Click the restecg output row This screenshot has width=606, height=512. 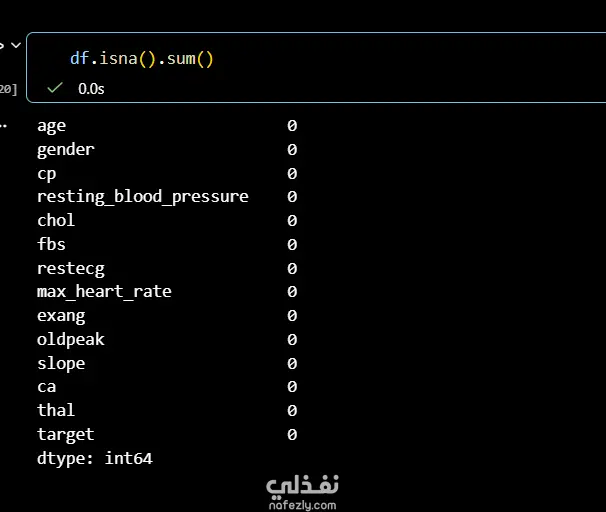[167, 269]
